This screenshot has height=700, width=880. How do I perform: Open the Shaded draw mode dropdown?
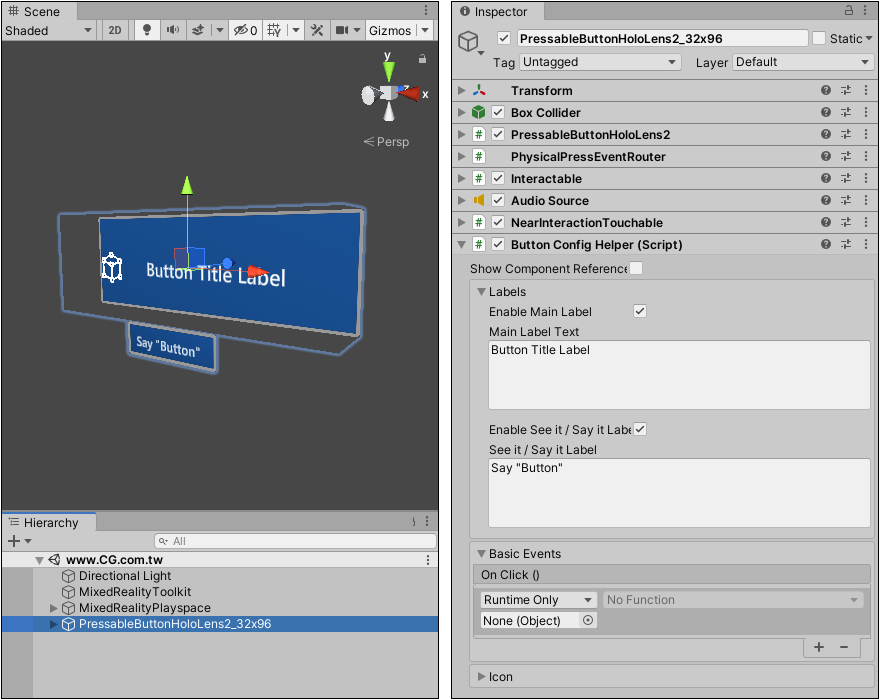(48, 30)
